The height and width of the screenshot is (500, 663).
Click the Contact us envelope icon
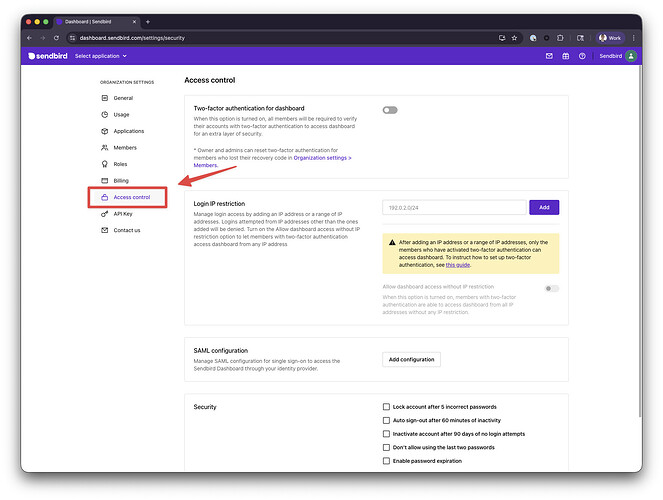pyautogui.click(x=104, y=230)
